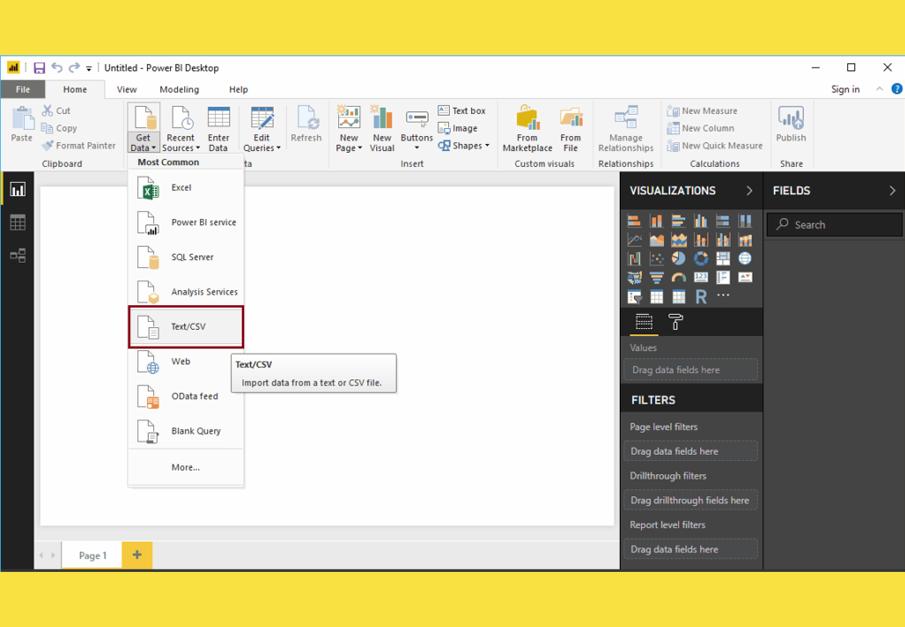The width and height of the screenshot is (905, 627).
Task: Click More... in the Get Data list
Action: [185, 467]
